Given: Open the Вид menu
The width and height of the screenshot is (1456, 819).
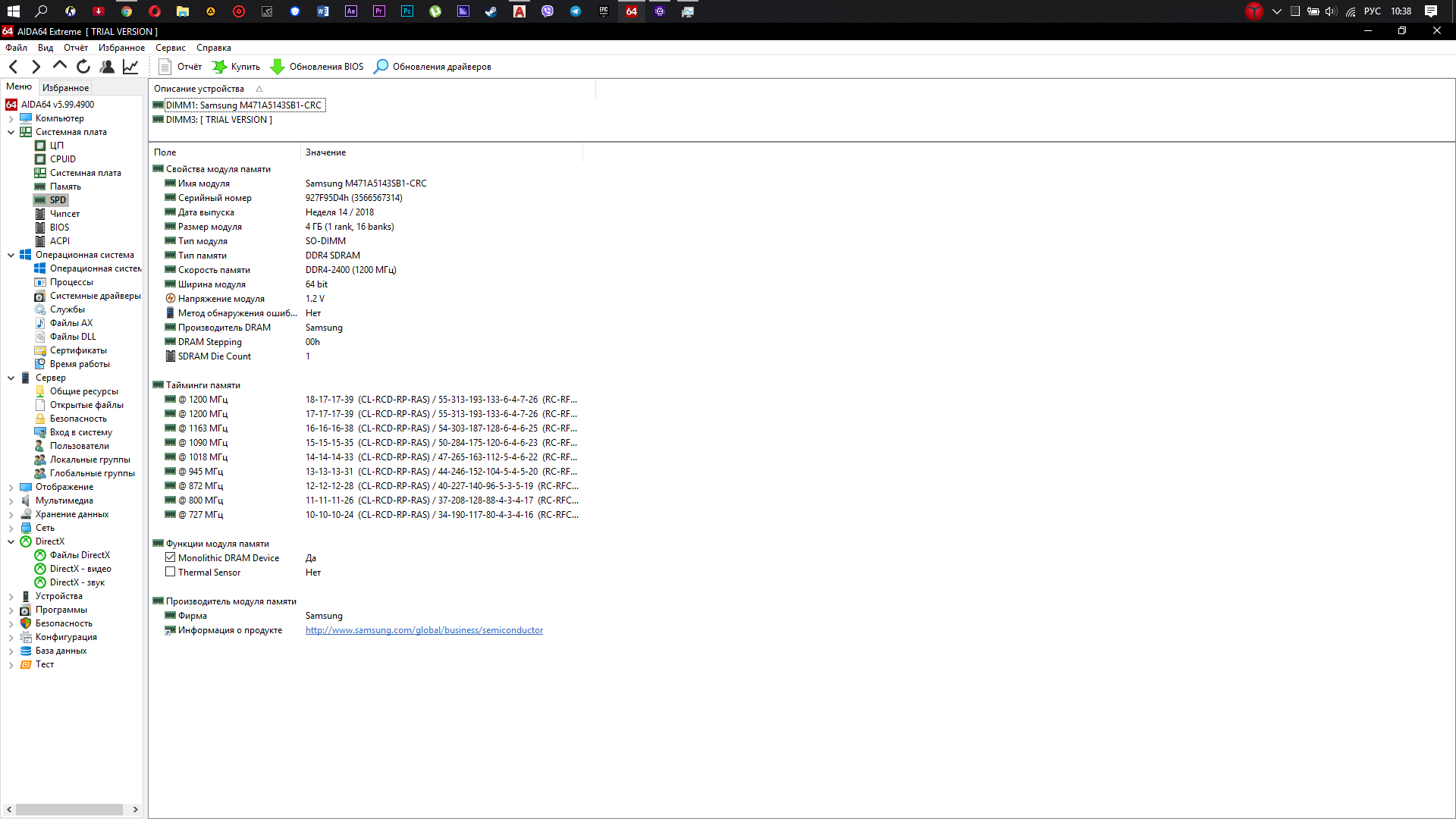Looking at the screenshot, I should point(45,48).
